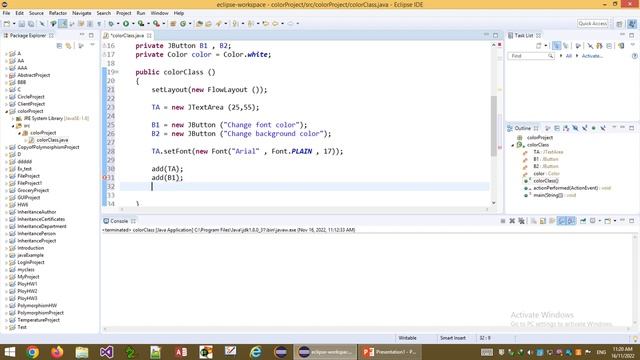Screen dimensions: 640x360
Task: Toggle Hide Static Members in Outline toolbar
Action: [x=584, y=128]
